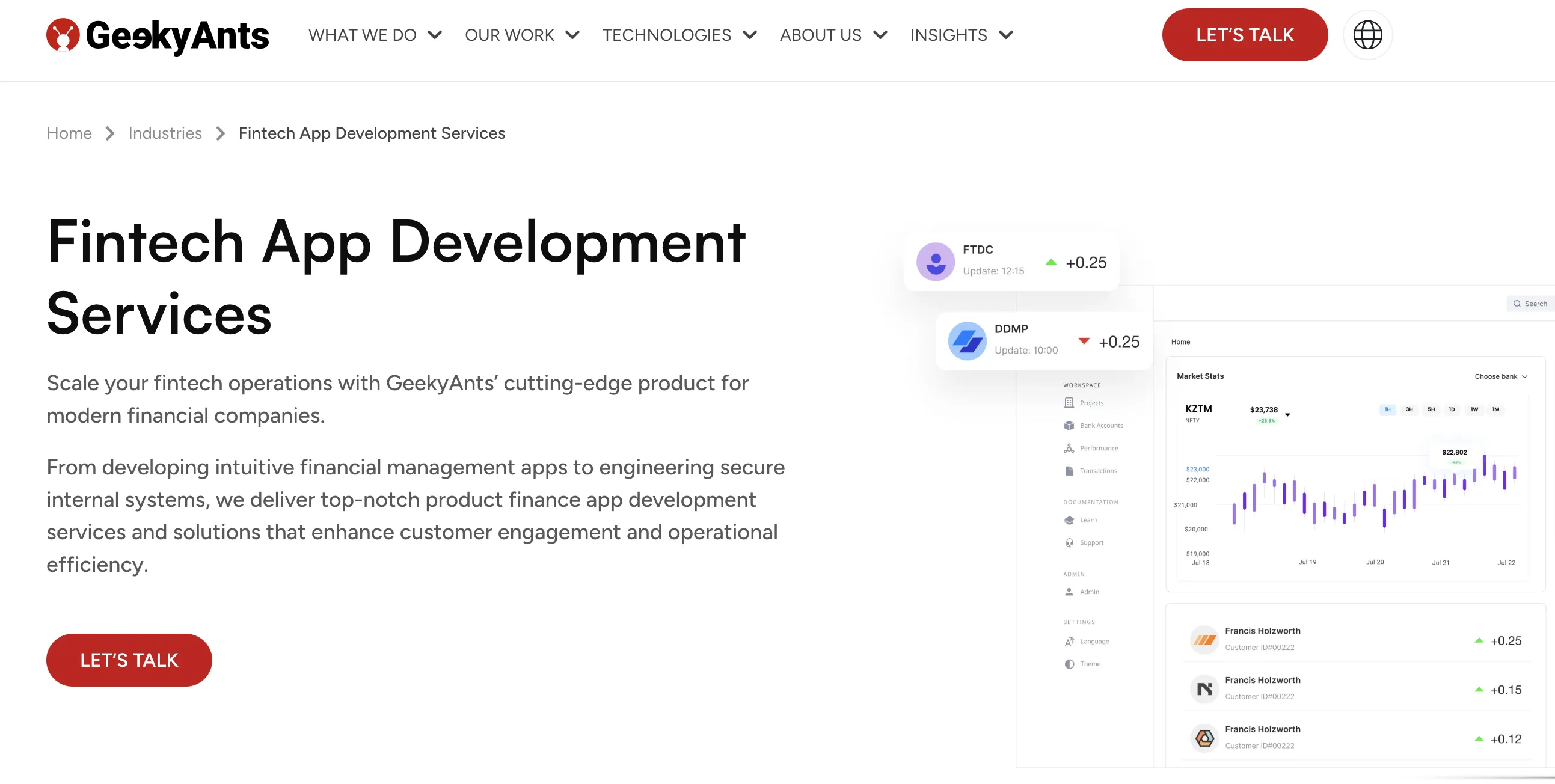Click the green up arrow next to +0.15
Screen dimensions: 1555x784
tap(1479, 689)
